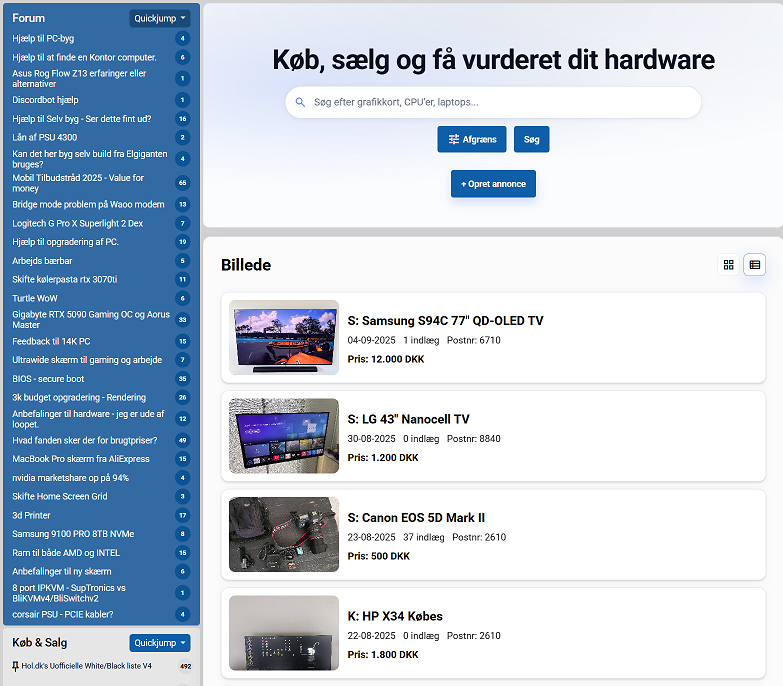This screenshot has height=686, width=783.
Task: Open thread Skifte kølerpasta rtx 3070ti
Action: 64,279
